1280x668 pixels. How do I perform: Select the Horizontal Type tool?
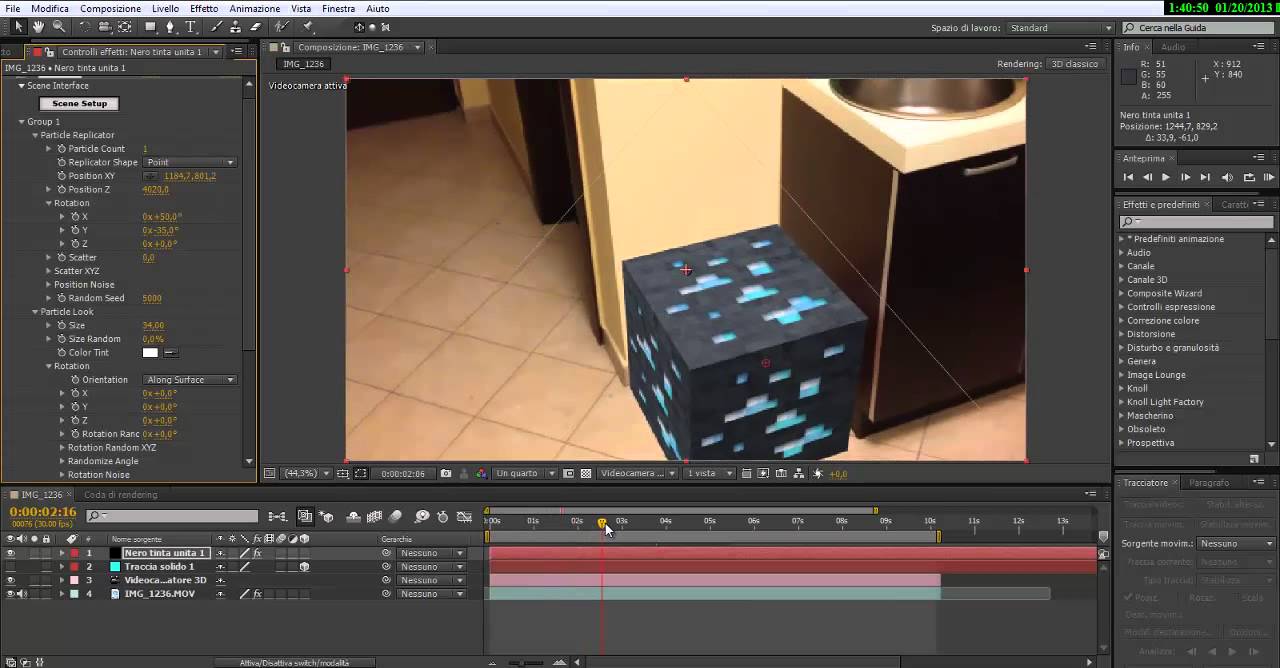(x=190, y=27)
